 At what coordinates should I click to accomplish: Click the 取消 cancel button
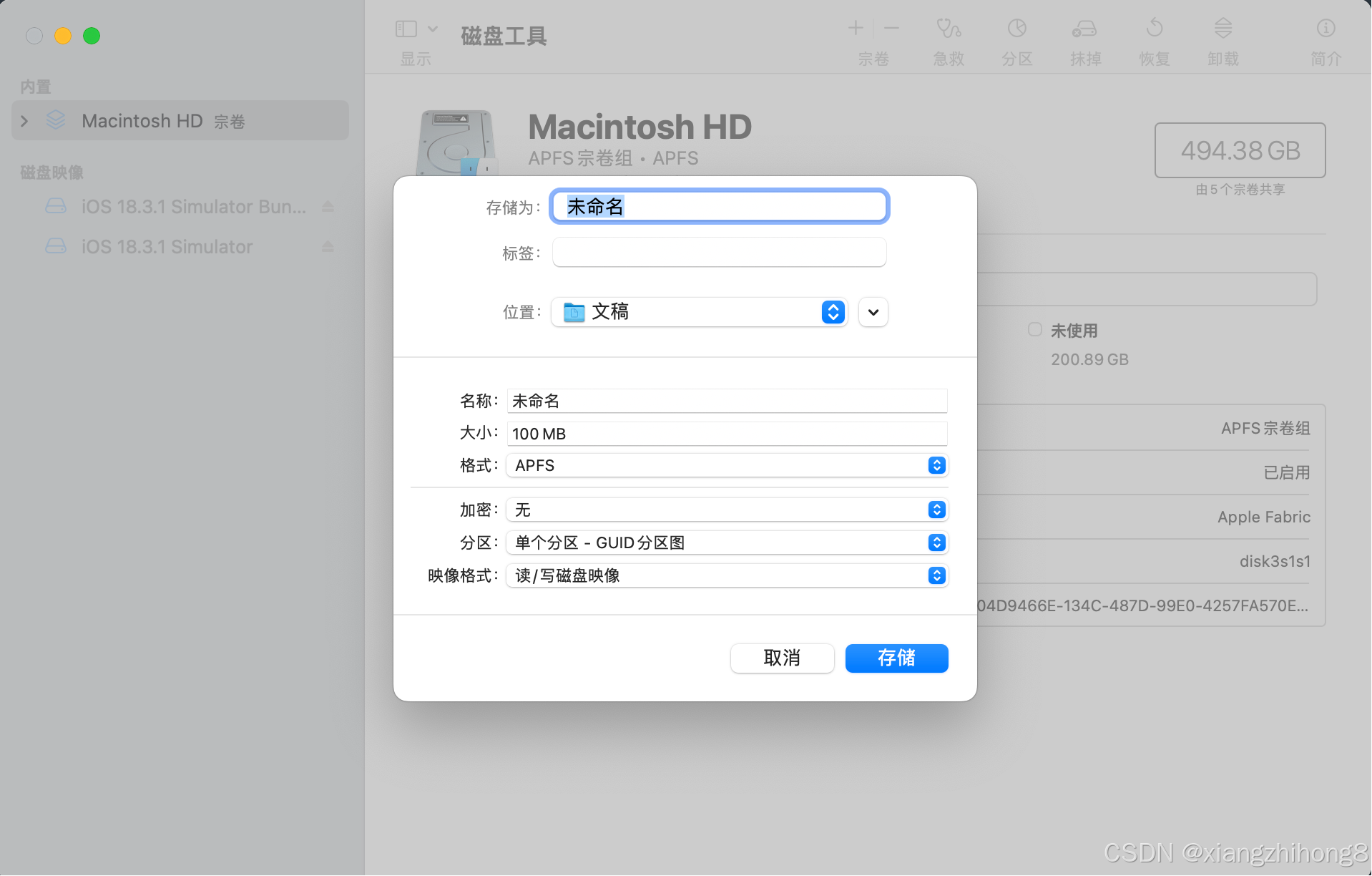[x=782, y=658]
